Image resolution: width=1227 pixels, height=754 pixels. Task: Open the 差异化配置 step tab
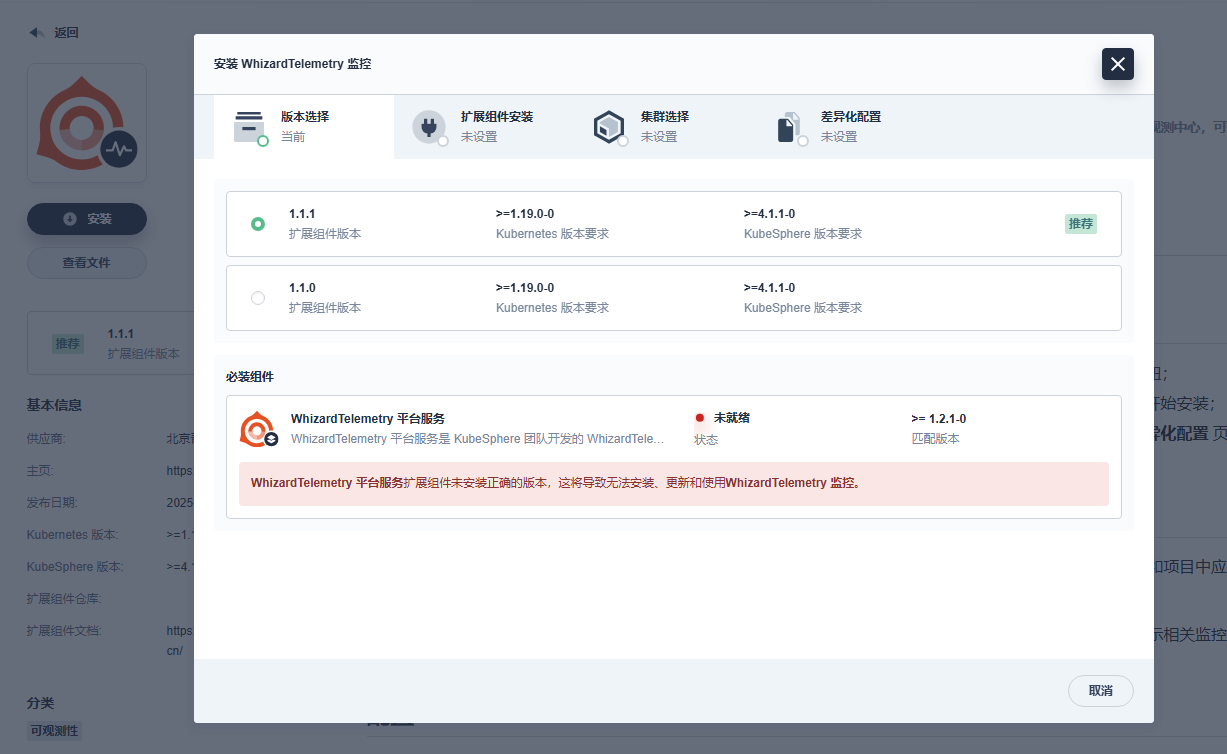click(844, 127)
